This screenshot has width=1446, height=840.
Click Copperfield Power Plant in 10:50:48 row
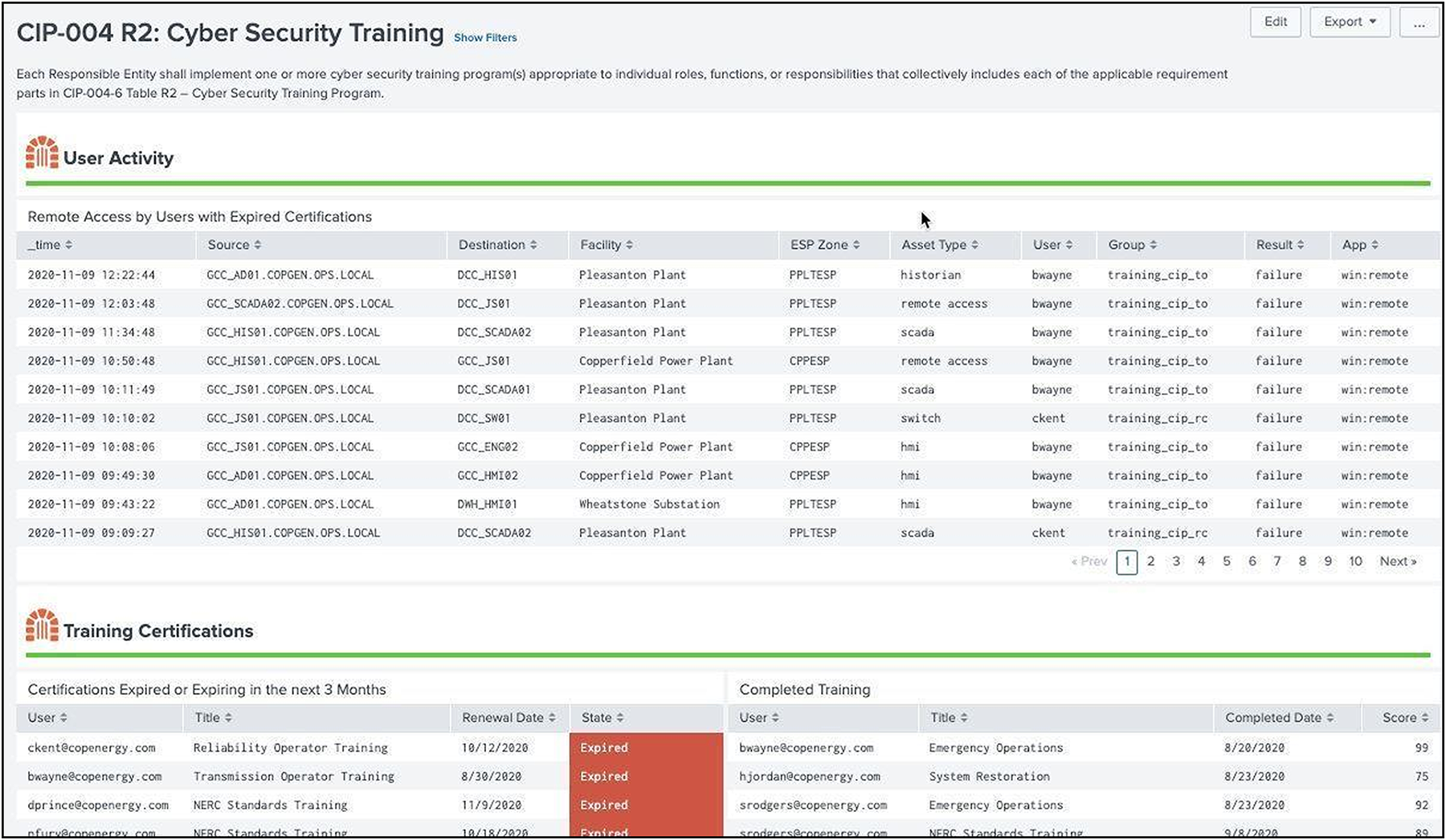(656, 361)
